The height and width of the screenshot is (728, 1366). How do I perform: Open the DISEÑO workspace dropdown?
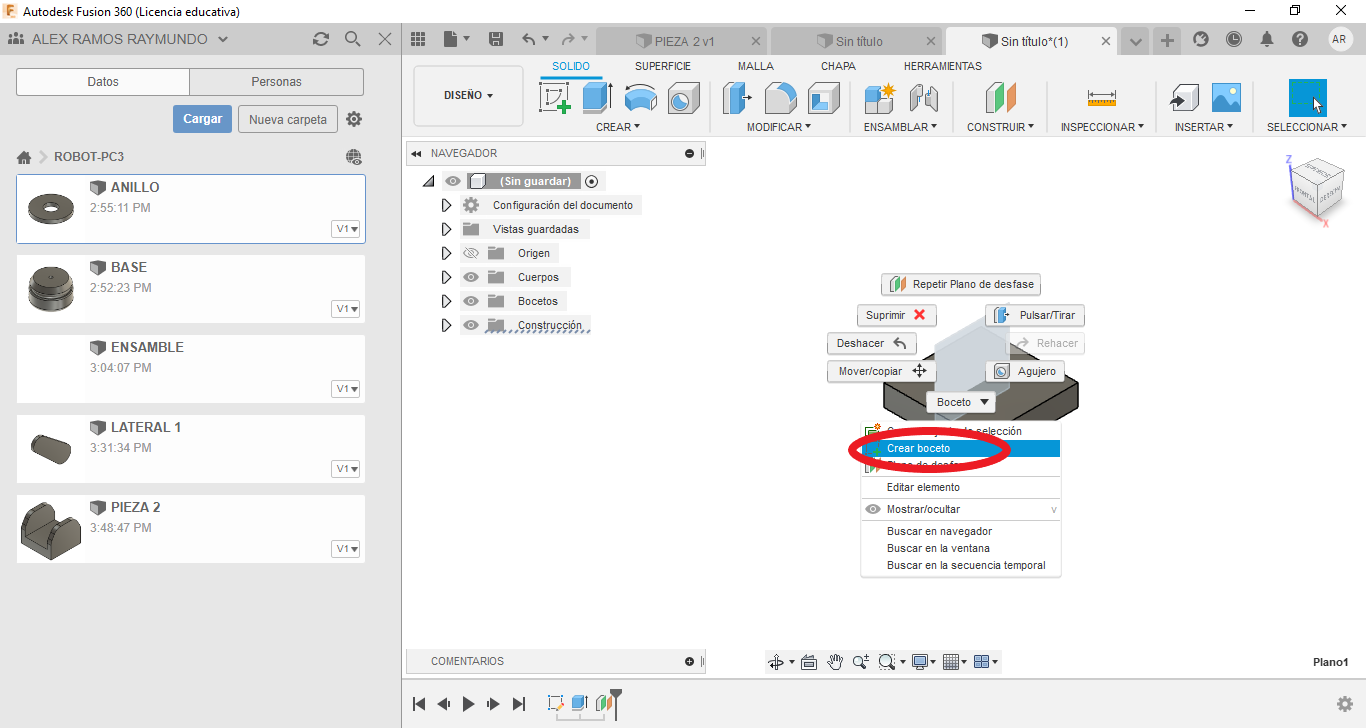468,96
